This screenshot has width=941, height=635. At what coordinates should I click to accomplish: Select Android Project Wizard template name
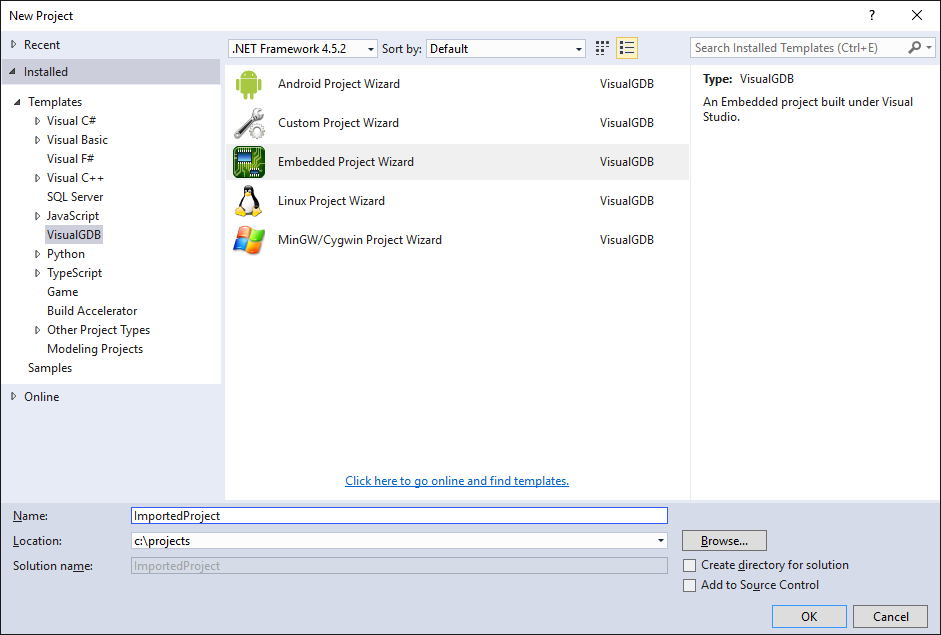(x=339, y=84)
